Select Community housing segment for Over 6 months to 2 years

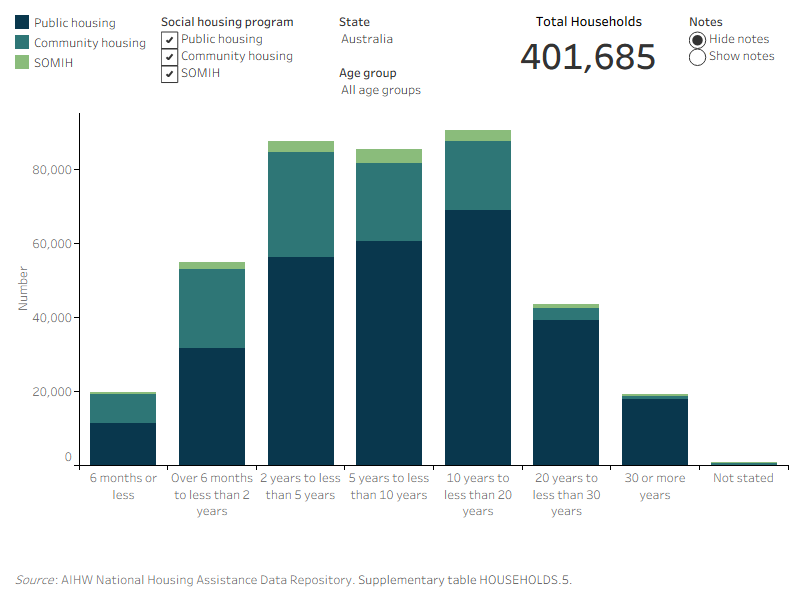click(x=212, y=309)
